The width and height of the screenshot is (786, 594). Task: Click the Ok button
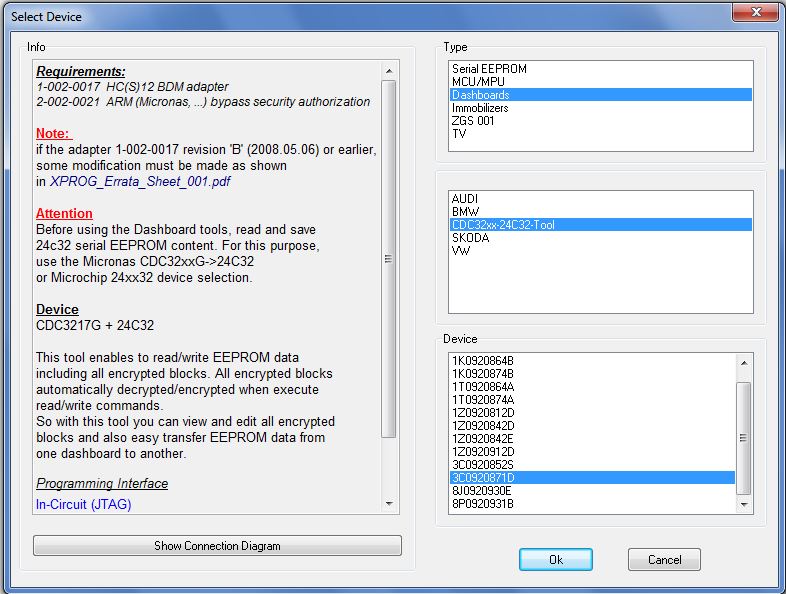(555, 559)
